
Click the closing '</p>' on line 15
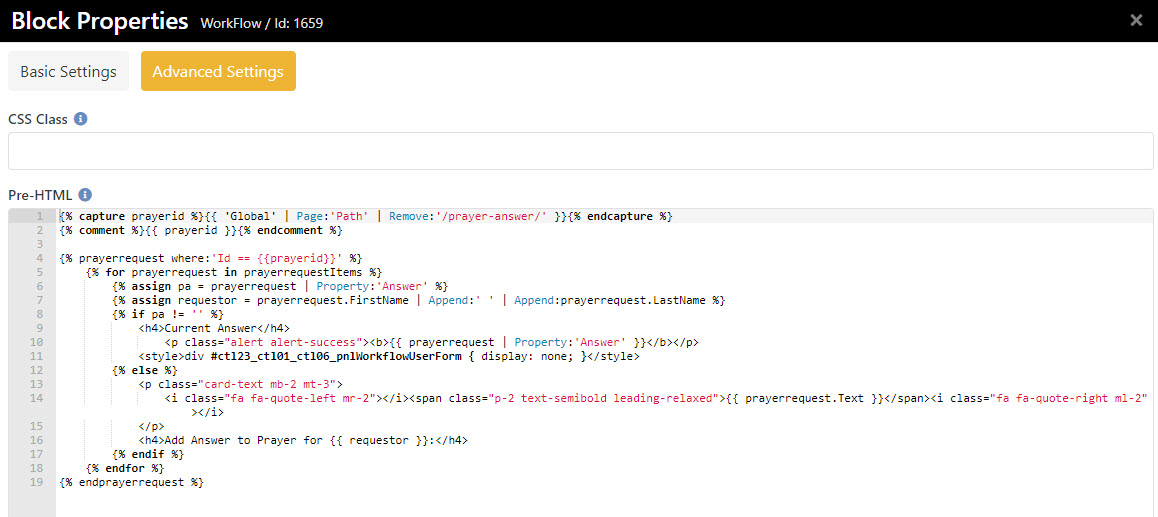pos(151,426)
